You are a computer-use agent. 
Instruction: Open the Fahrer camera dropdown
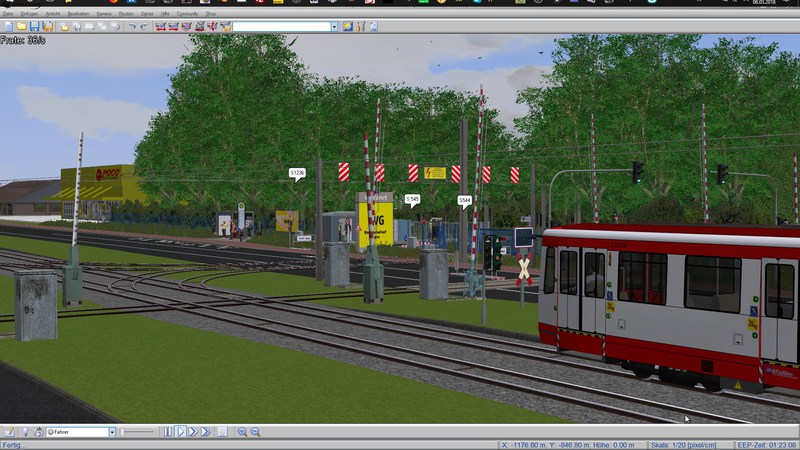coord(112,432)
